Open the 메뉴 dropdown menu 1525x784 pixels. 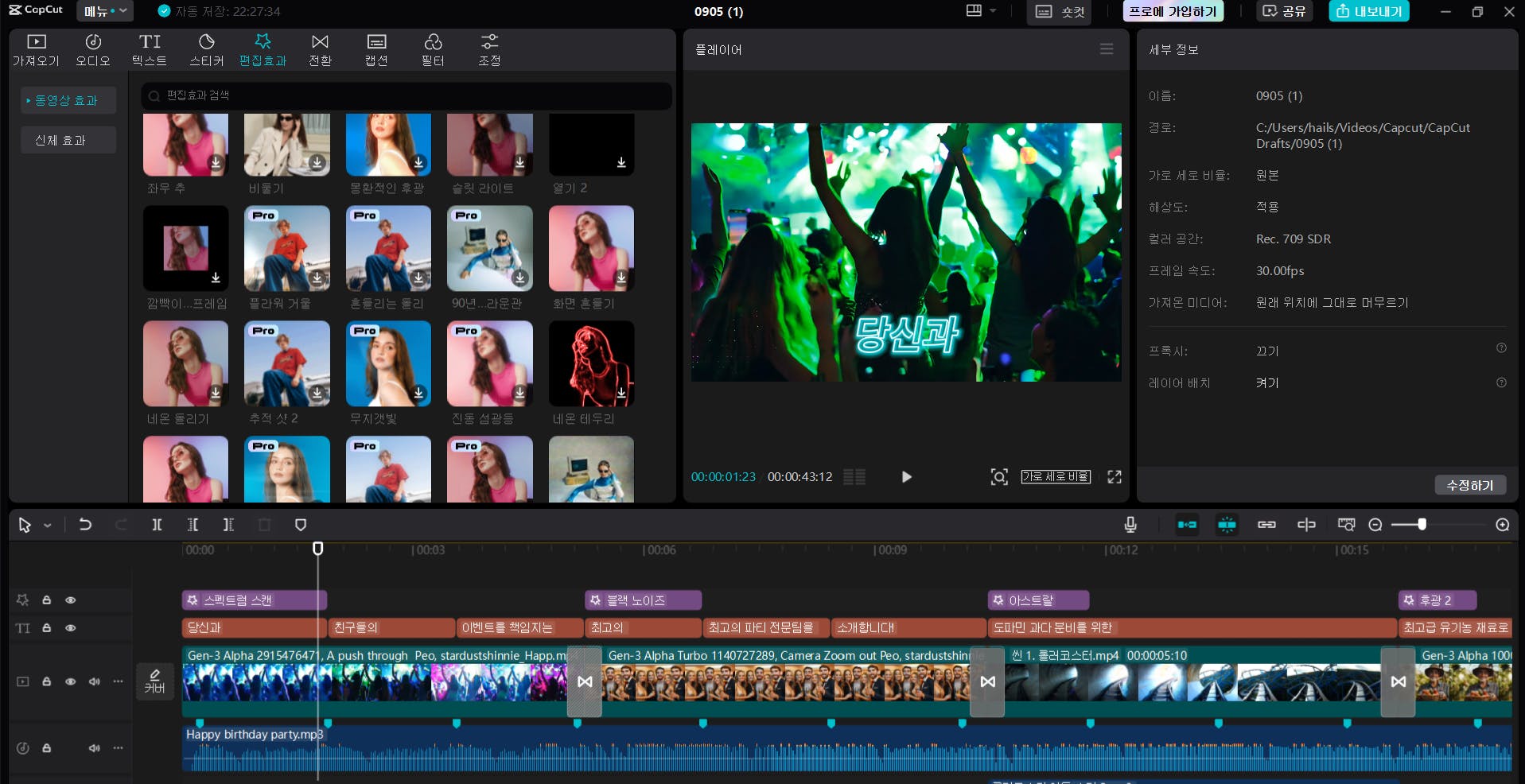pyautogui.click(x=105, y=11)
